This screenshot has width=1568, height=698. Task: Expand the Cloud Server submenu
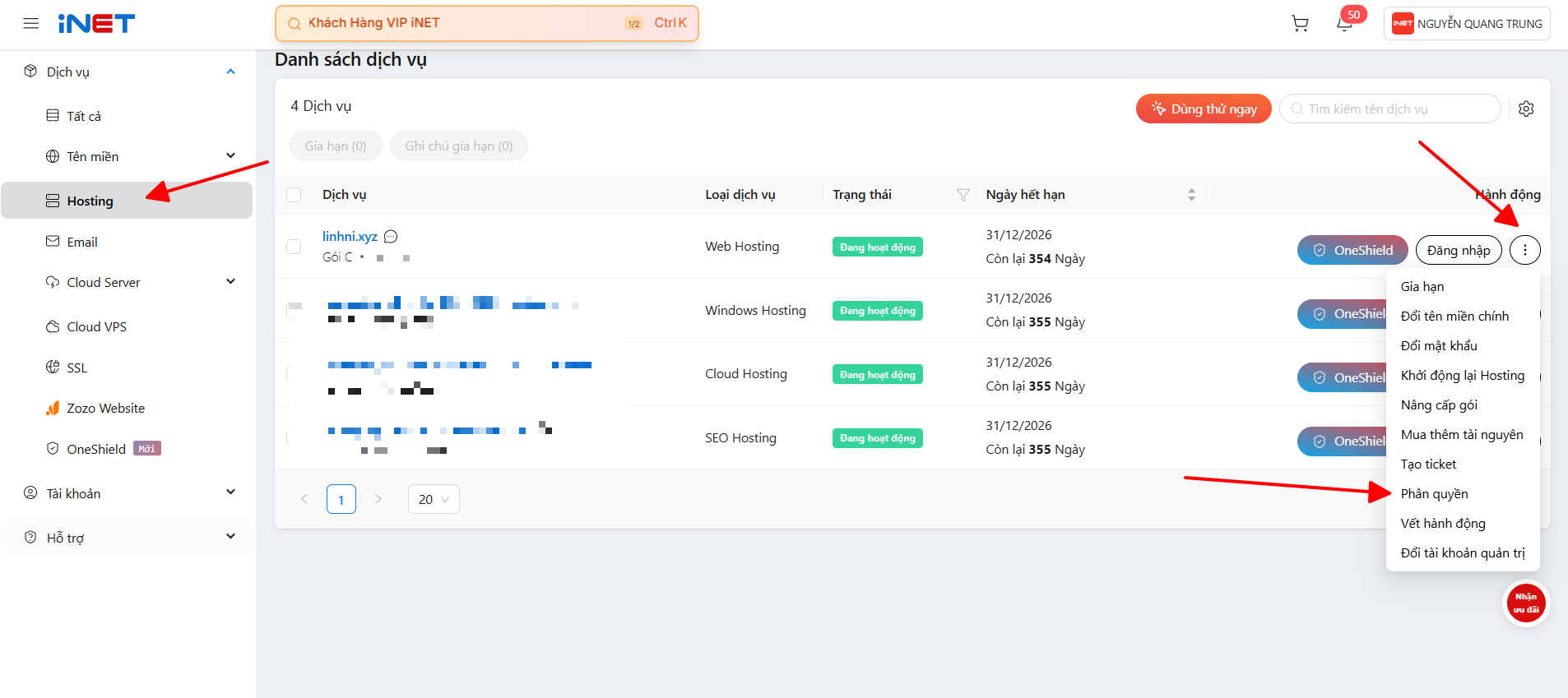pyautogui.click(x=231, y=282)
